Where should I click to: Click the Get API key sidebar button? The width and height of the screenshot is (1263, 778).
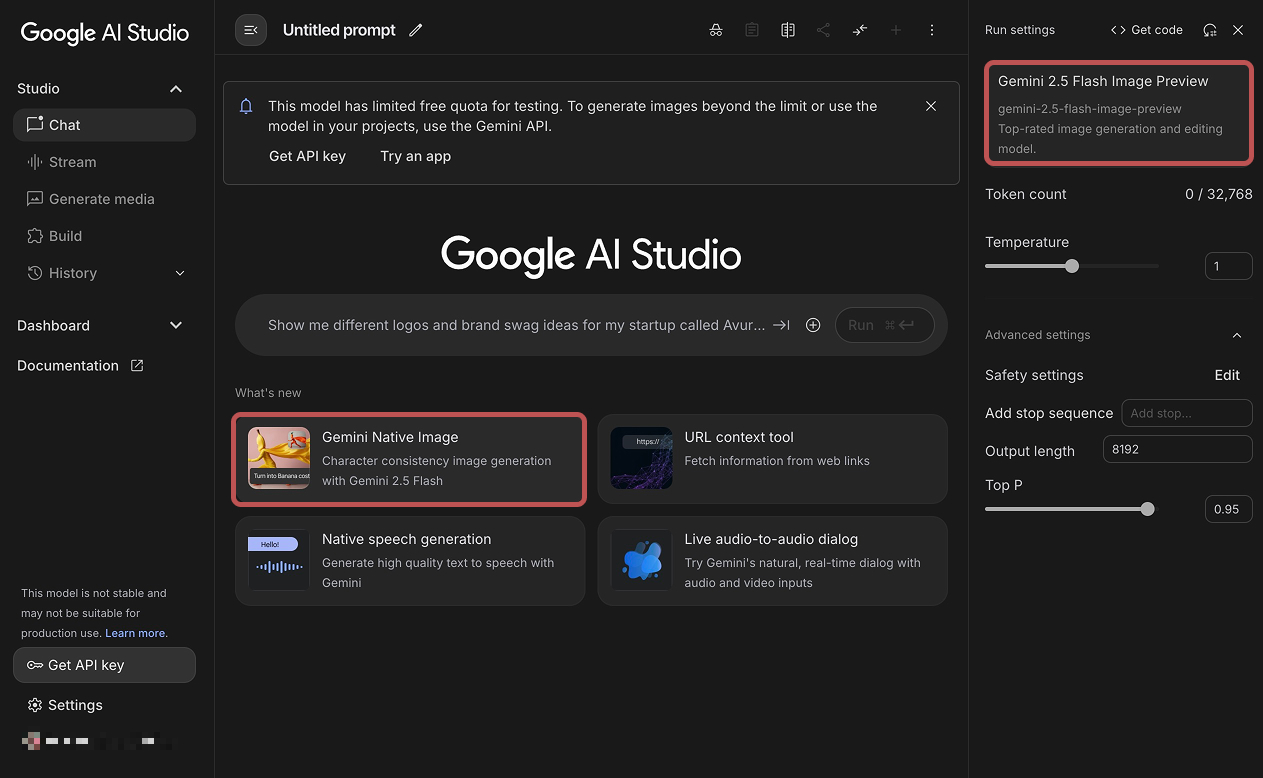pyautogui.click(x=104, y=665)
